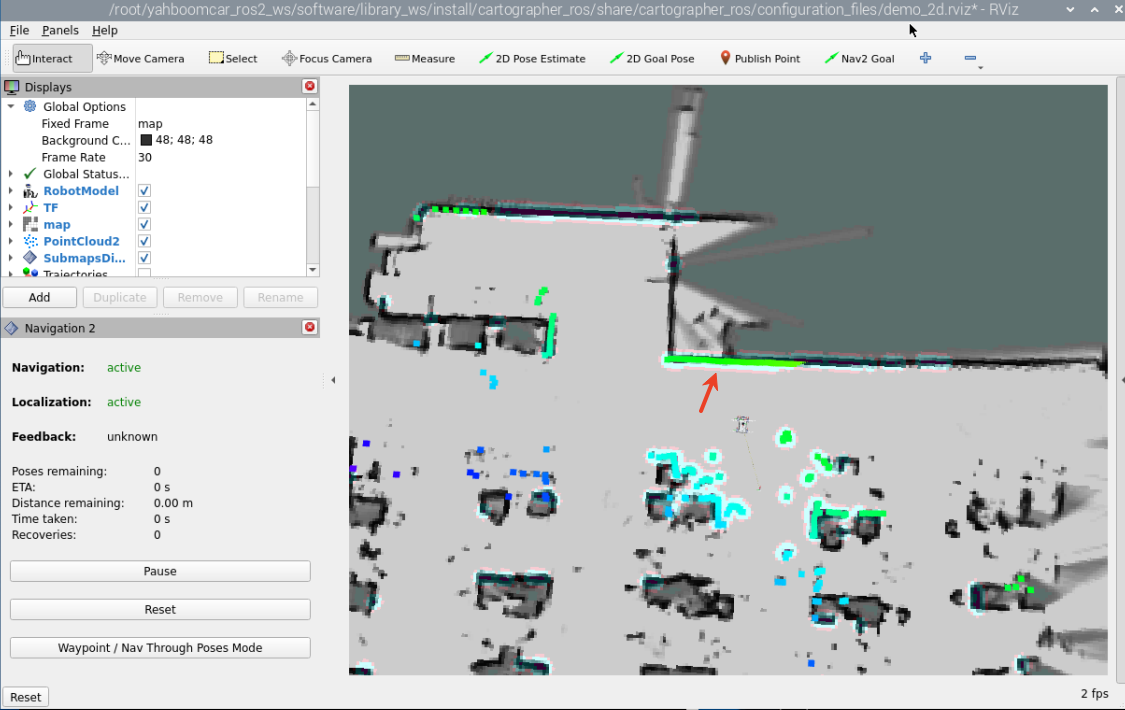
Task: Select the 2D Pose Estimate tool
Action: click(x=532, y=59)
